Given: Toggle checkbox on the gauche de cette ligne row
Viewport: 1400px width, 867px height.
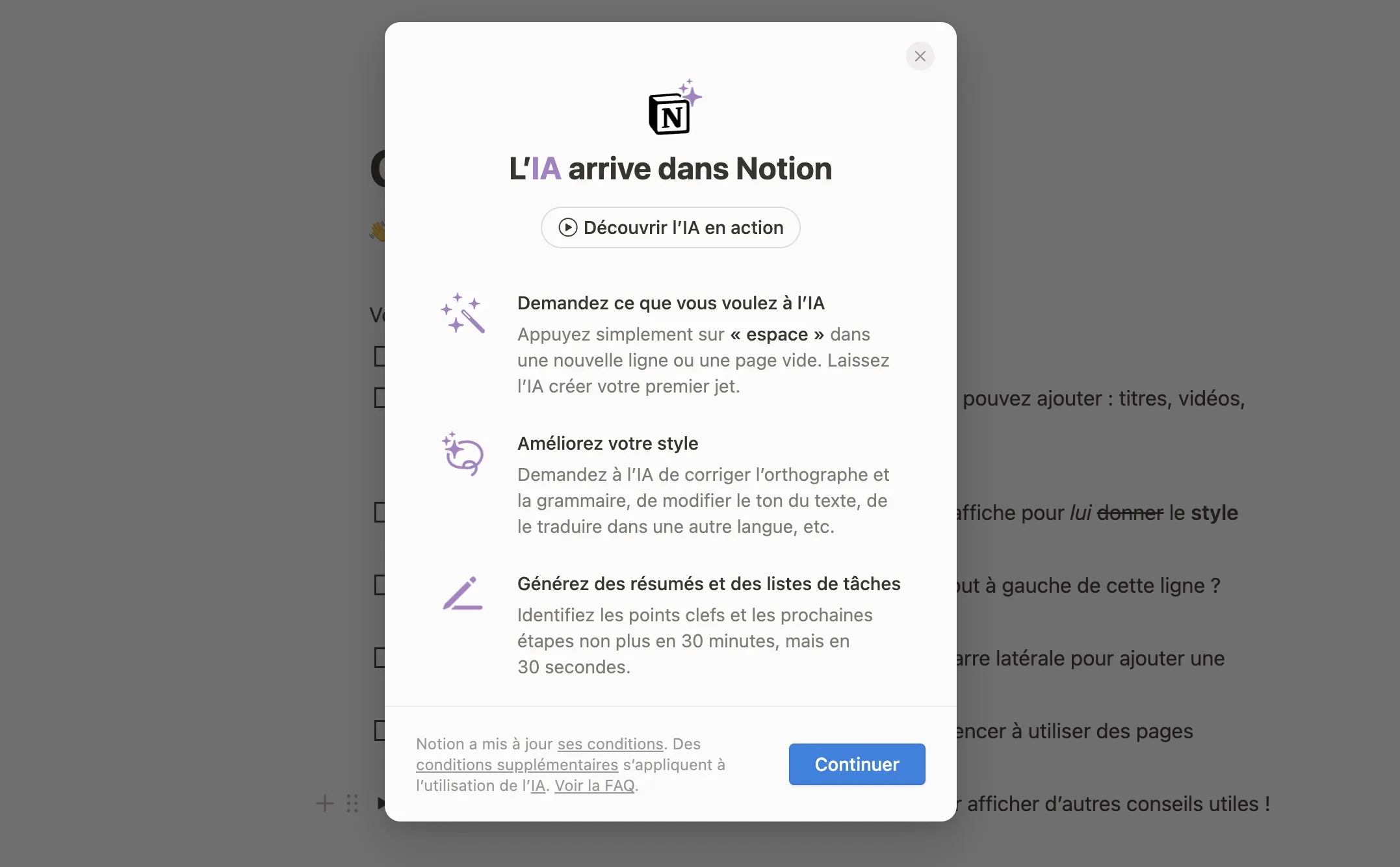Looking at the screenshot, I should (380, 585).
